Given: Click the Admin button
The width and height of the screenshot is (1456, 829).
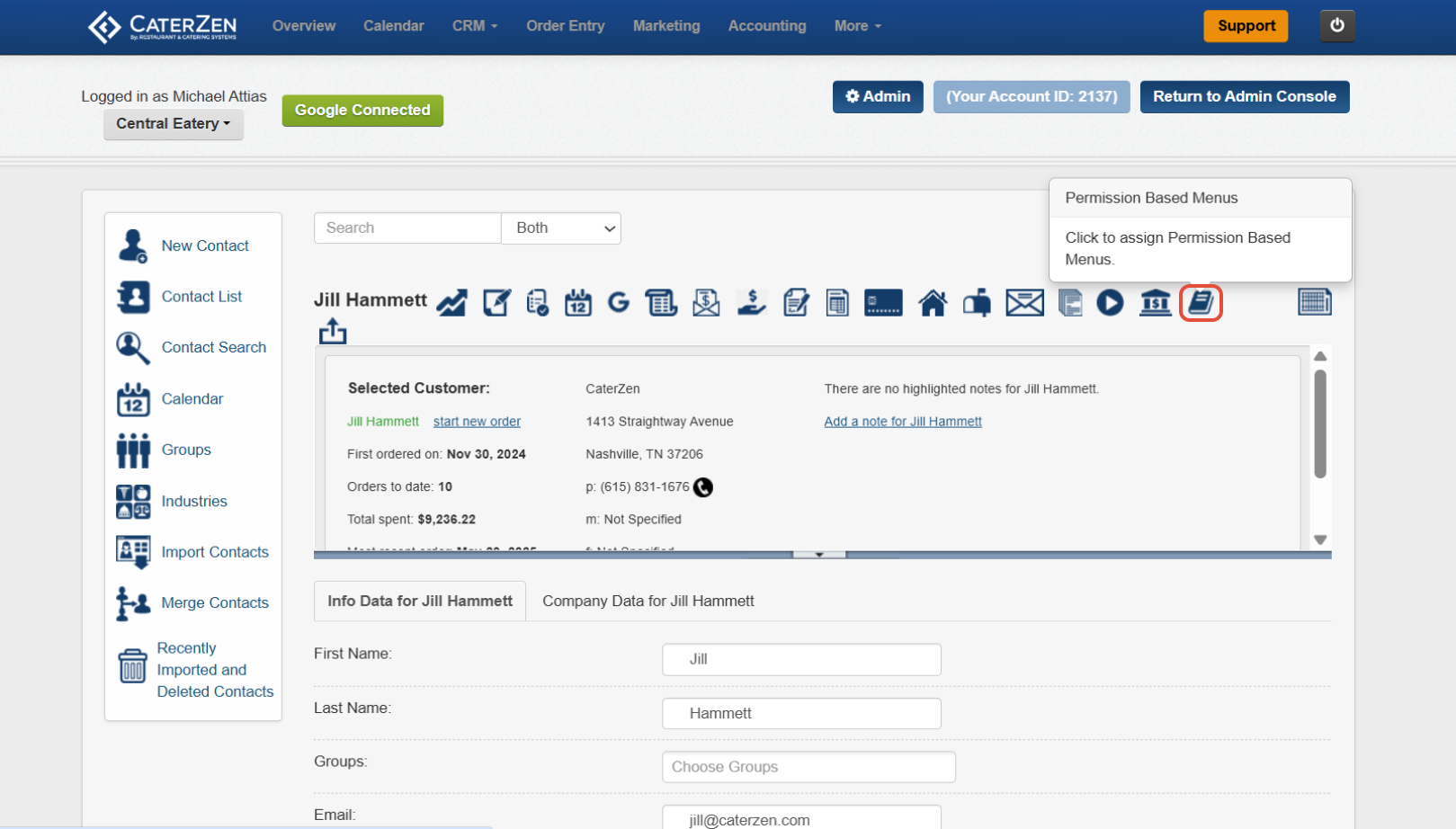Looking at the screenshot, I should point(878,96).
